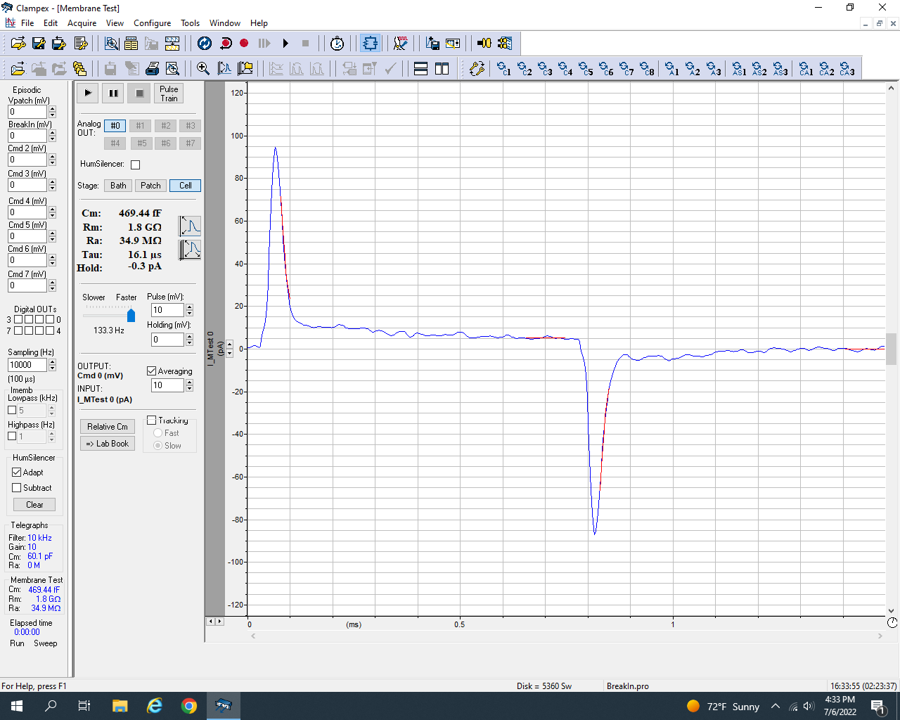This screenshot has width=900, height=720.
Task: Enable the HumSilencer checkbox beside Analog OUT
Action: point(135,164)
